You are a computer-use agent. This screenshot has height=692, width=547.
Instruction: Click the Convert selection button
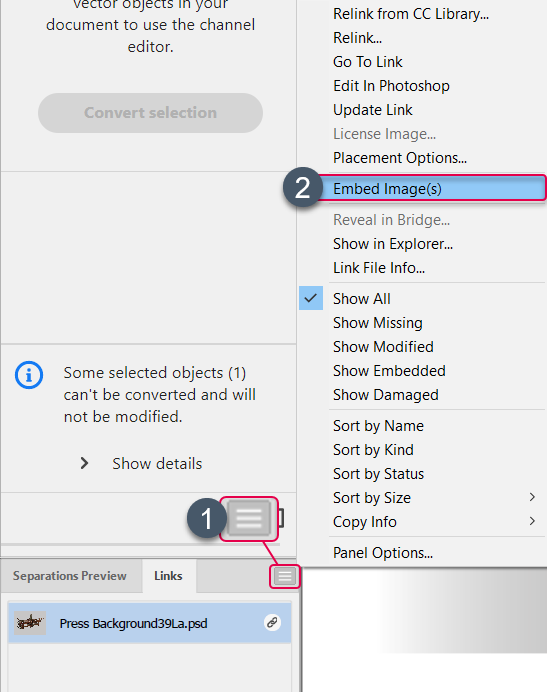point(151,113)
